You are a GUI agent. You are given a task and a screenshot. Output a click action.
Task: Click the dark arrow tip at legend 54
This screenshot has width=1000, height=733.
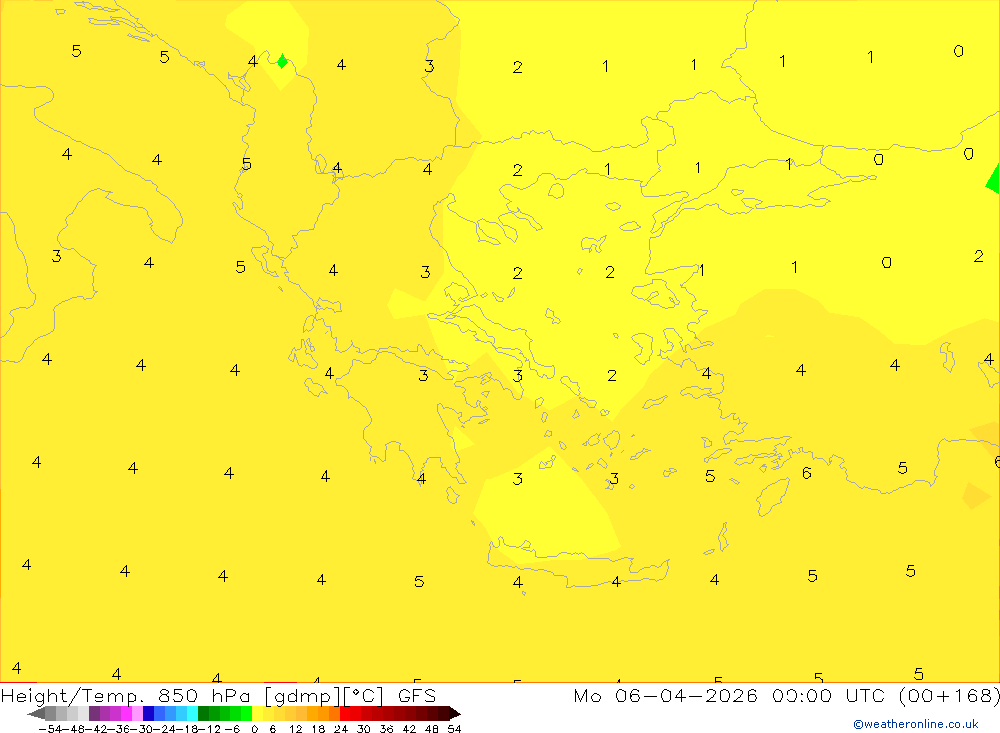[x=455, y=714]
